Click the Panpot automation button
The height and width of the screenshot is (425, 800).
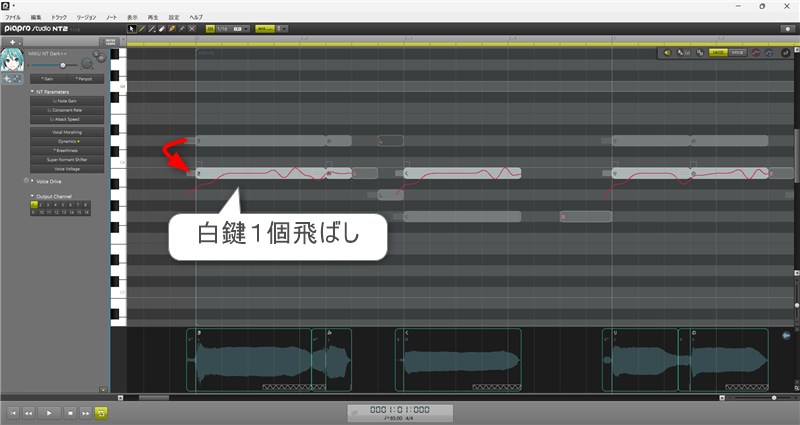(x=85, y=79)
